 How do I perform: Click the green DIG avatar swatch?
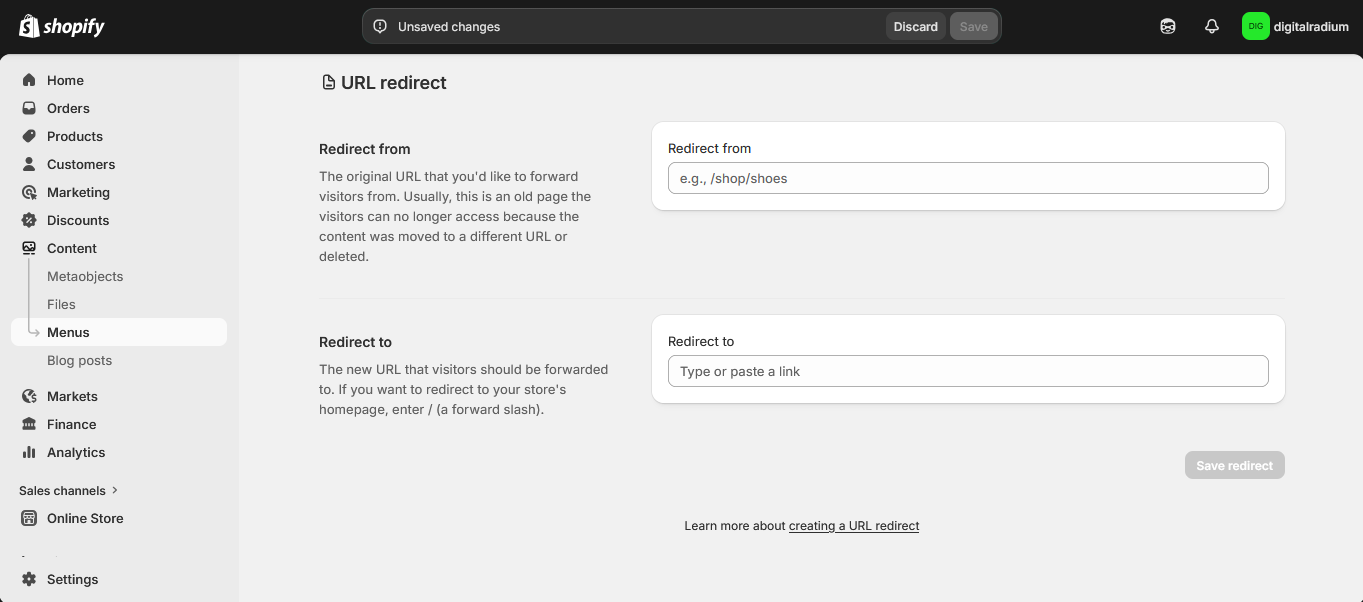coord(1255,26)
